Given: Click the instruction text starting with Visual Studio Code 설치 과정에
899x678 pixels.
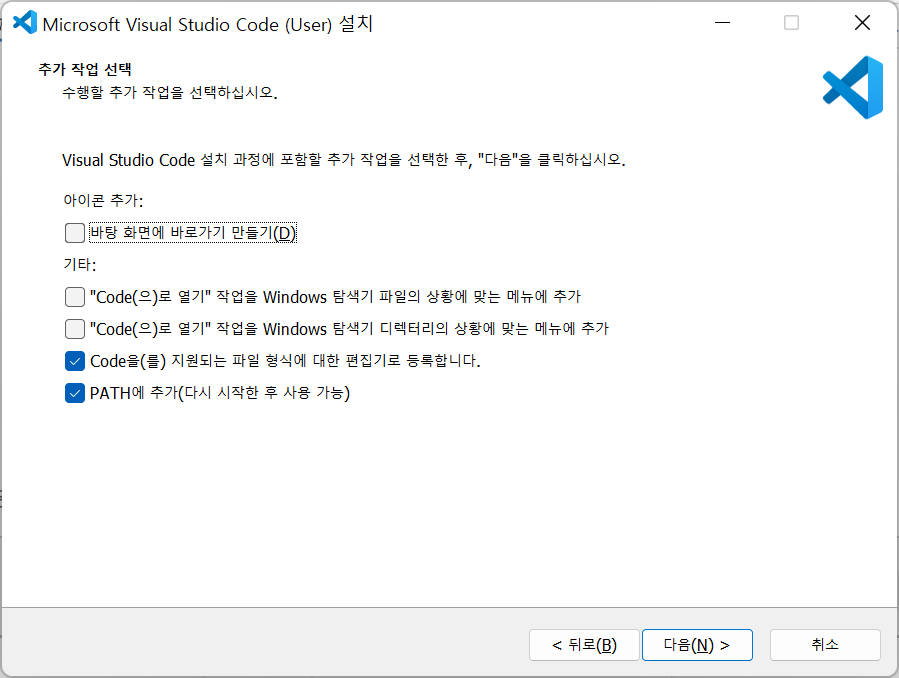Looking at the screenshot, I should click(x=343, y=159).
